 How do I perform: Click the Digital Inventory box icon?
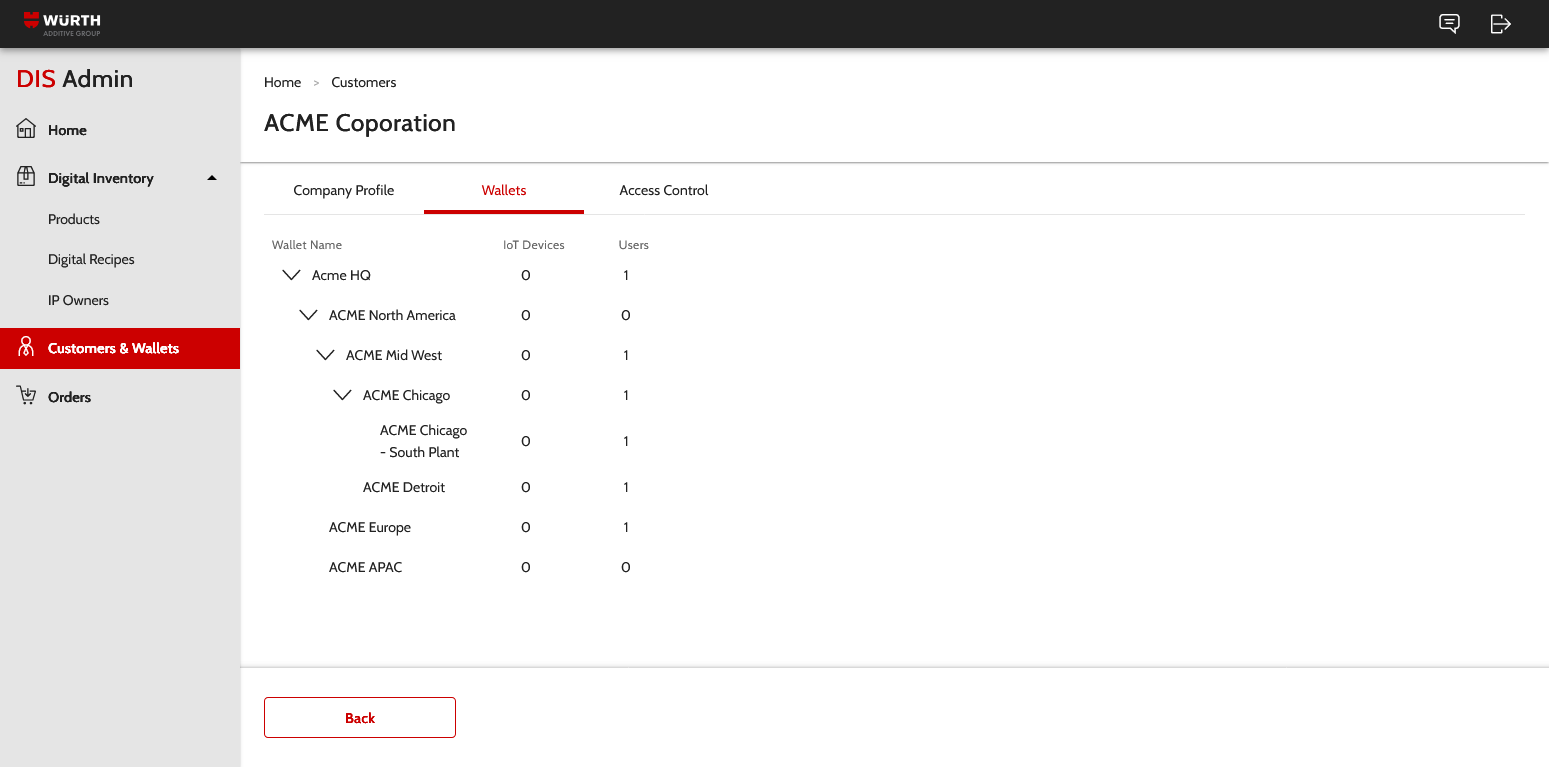(x=27, y=178)
